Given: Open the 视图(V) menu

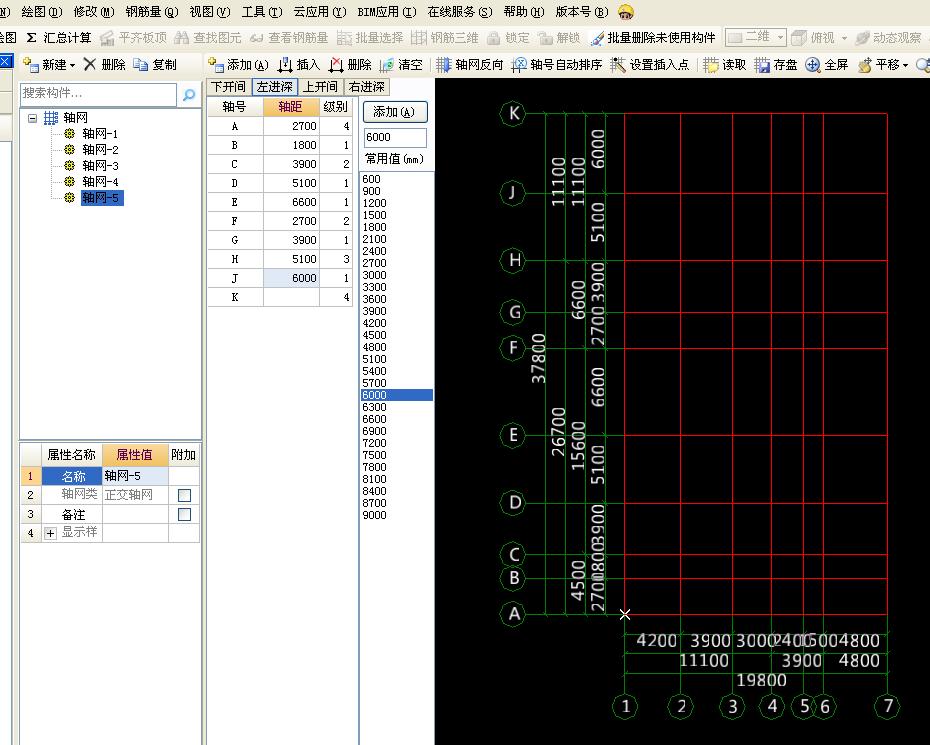Looking at the screenshot, I should pos(210,12).
